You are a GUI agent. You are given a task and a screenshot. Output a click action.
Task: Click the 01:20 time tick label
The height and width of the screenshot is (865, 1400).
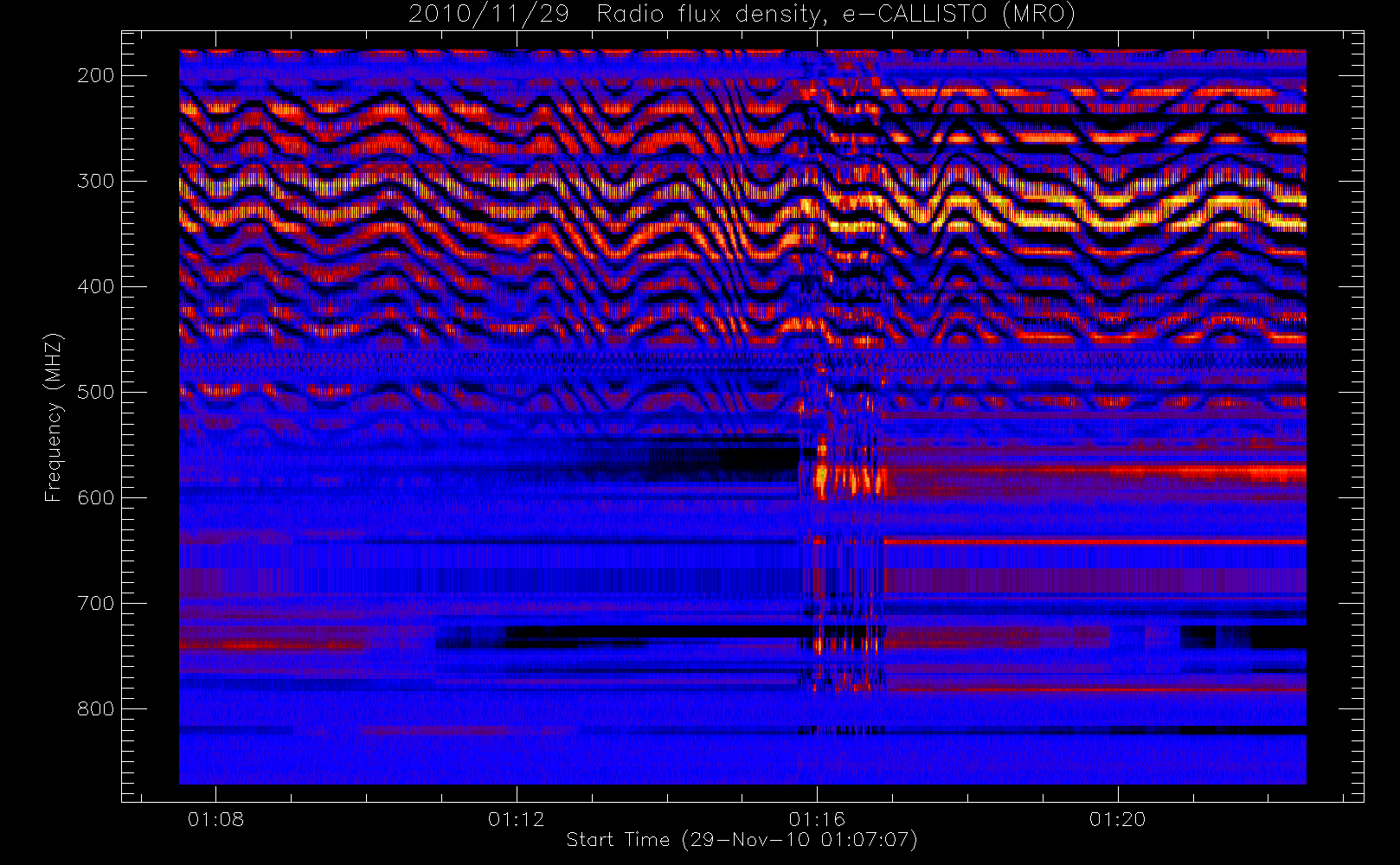point(1117,819)
